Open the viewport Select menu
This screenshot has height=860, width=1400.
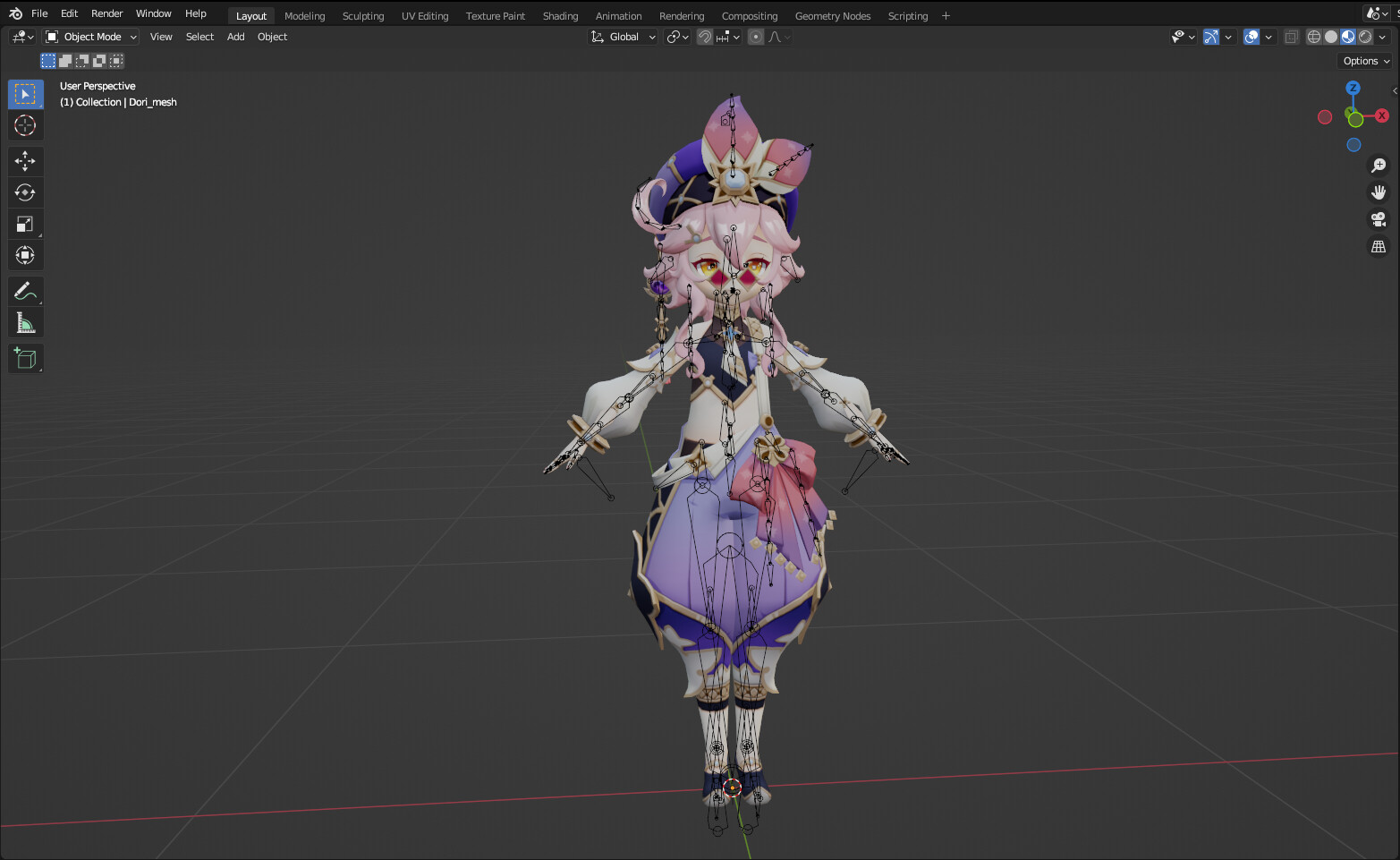pos(199,37)
